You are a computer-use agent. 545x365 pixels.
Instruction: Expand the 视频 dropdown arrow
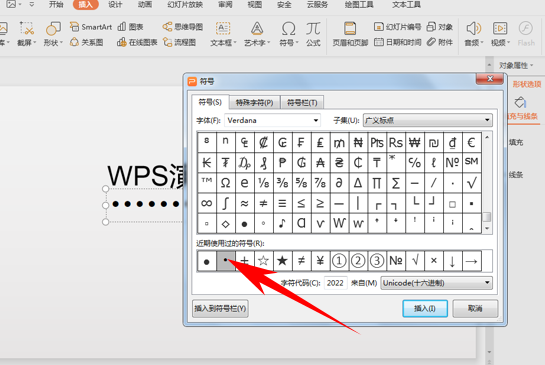(509, 43)
